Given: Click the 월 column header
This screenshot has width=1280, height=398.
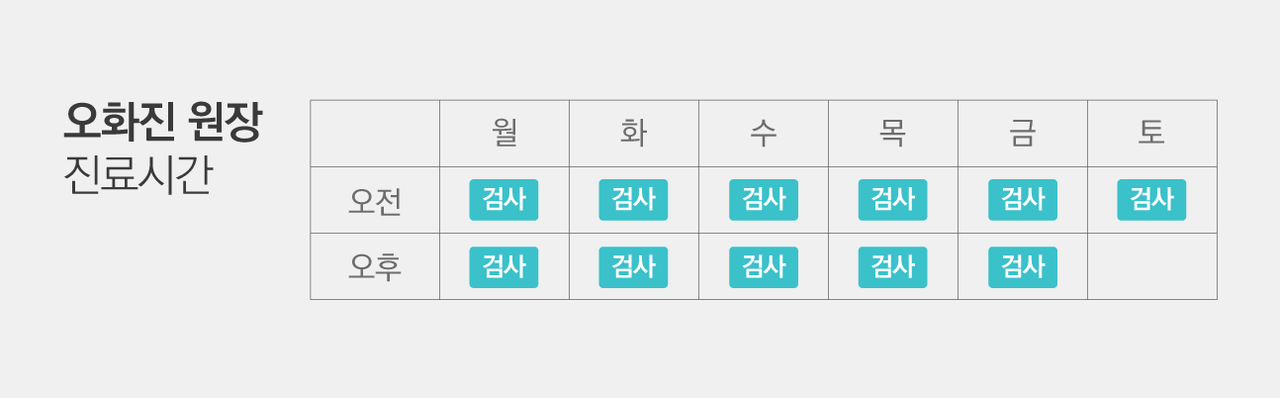Looking at the screenshot, I should point(504,134).
